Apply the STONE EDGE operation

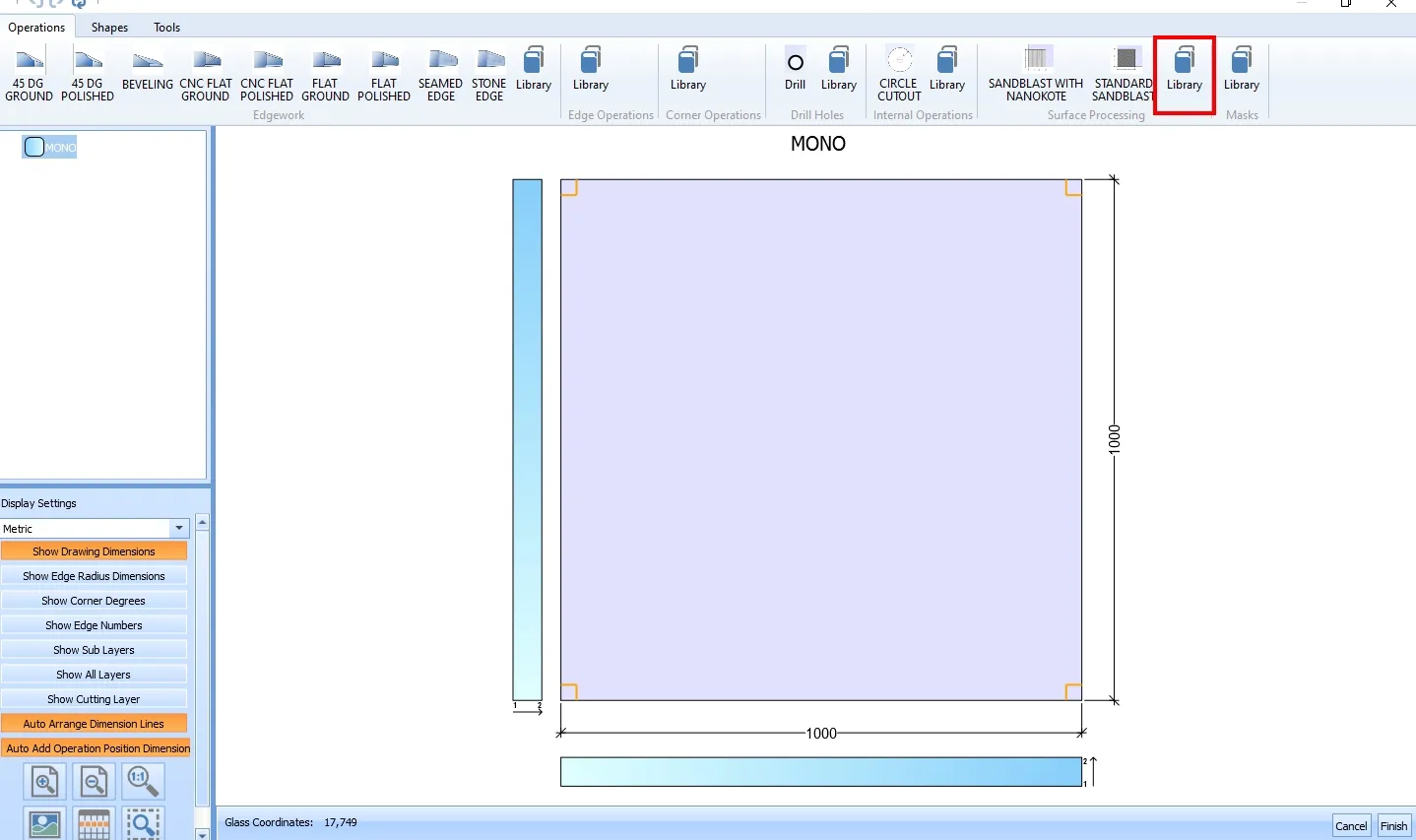pyautogui.click(x=489, y=76)
